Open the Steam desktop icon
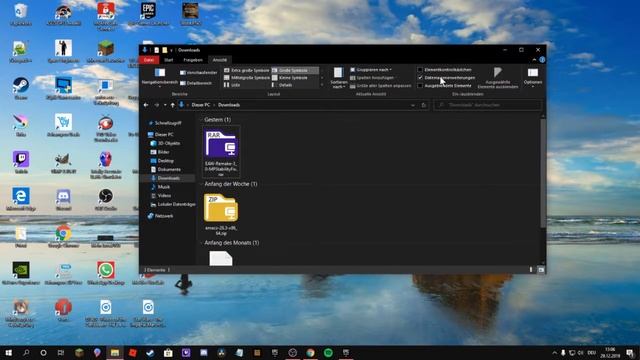Viewport: 640px width, 360px height. (21, 89)
